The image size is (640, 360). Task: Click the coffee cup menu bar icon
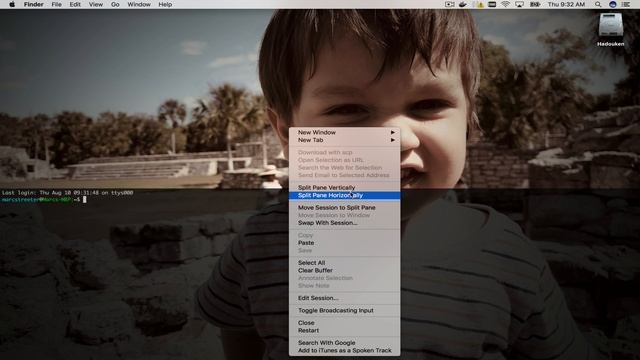pyautogui.click(x=463, y=4)
